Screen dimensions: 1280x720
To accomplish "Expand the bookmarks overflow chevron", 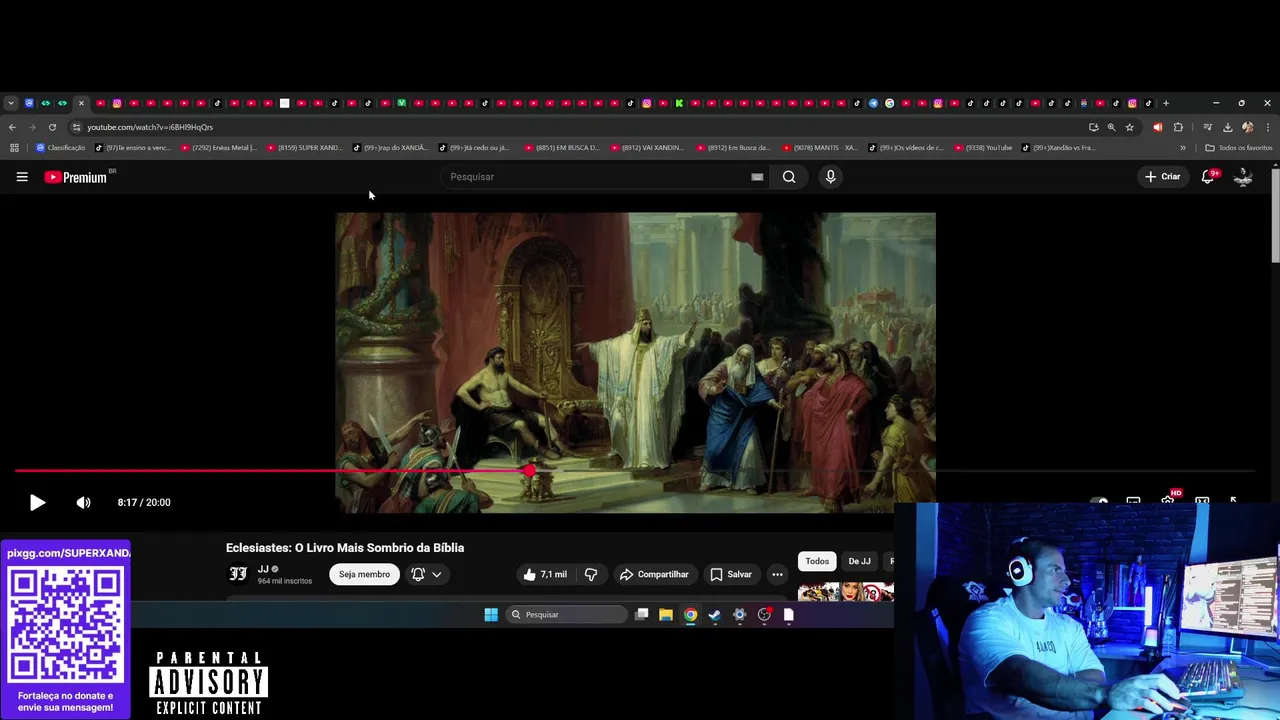I will [1183, 148].
